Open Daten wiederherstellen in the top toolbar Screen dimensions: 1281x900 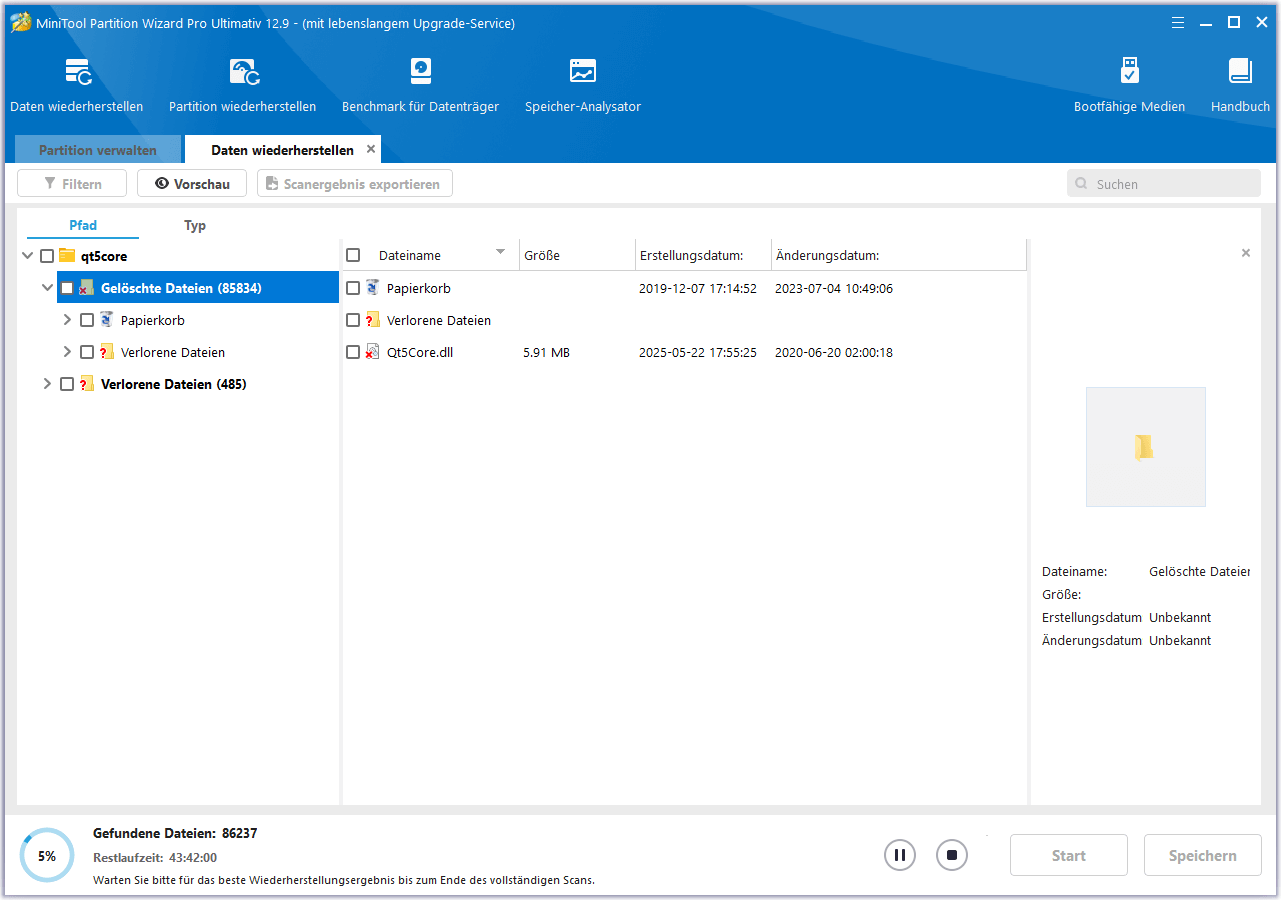[x=77, y=85]
